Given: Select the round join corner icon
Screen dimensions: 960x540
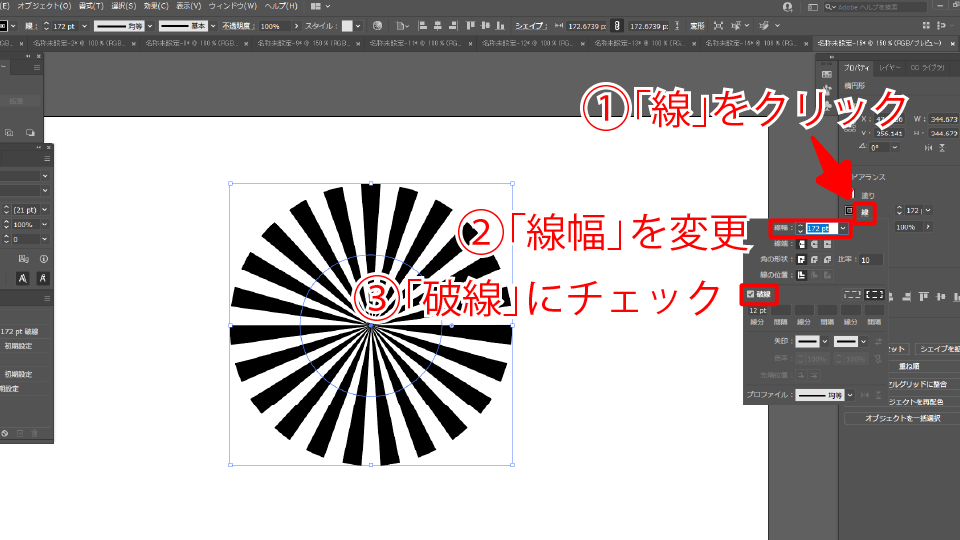Looking at the screenshot, I should tap(814, 260).
